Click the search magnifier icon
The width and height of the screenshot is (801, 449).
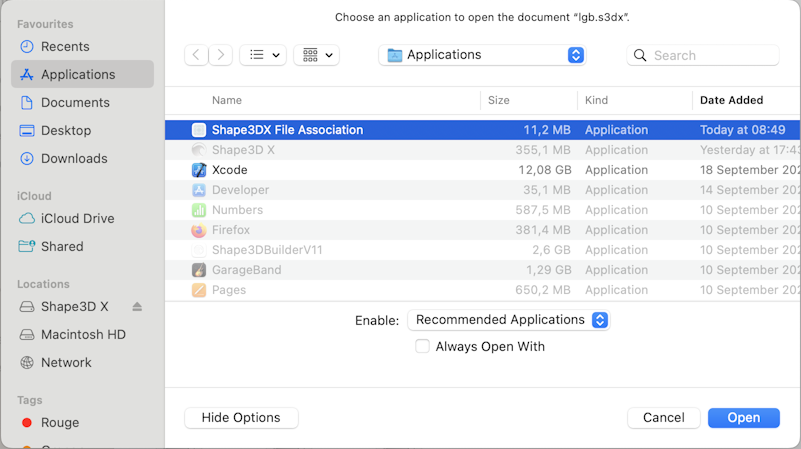pos(640,55)
